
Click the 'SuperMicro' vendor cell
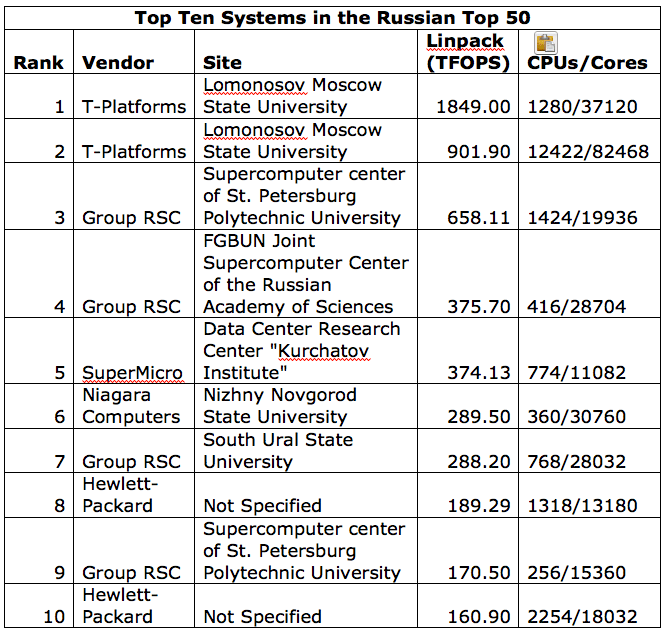132,373
